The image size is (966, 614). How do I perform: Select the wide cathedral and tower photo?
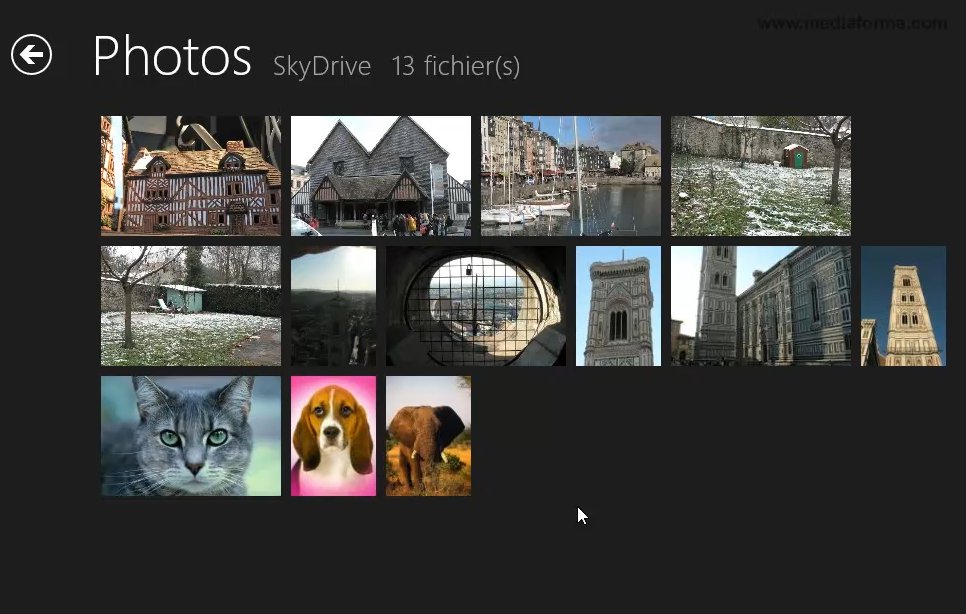[x=761, y=306]
